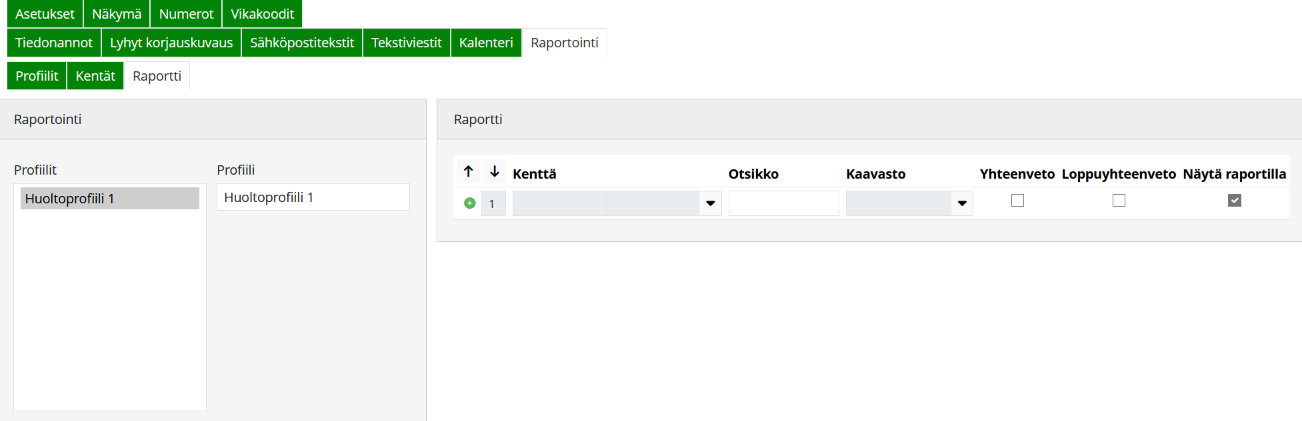Enable the Loppuyhteenveto checkbox

(1119, 200)
